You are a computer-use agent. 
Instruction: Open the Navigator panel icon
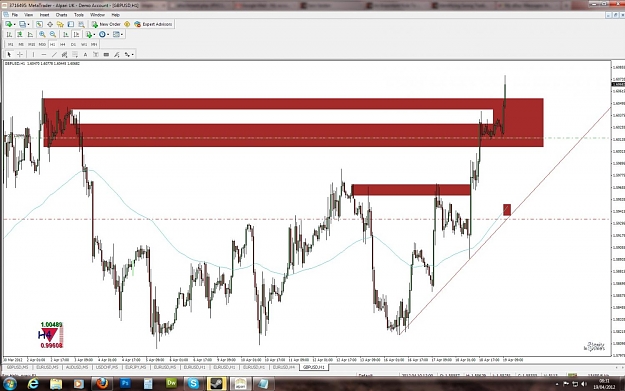click(x=60, y=24)
